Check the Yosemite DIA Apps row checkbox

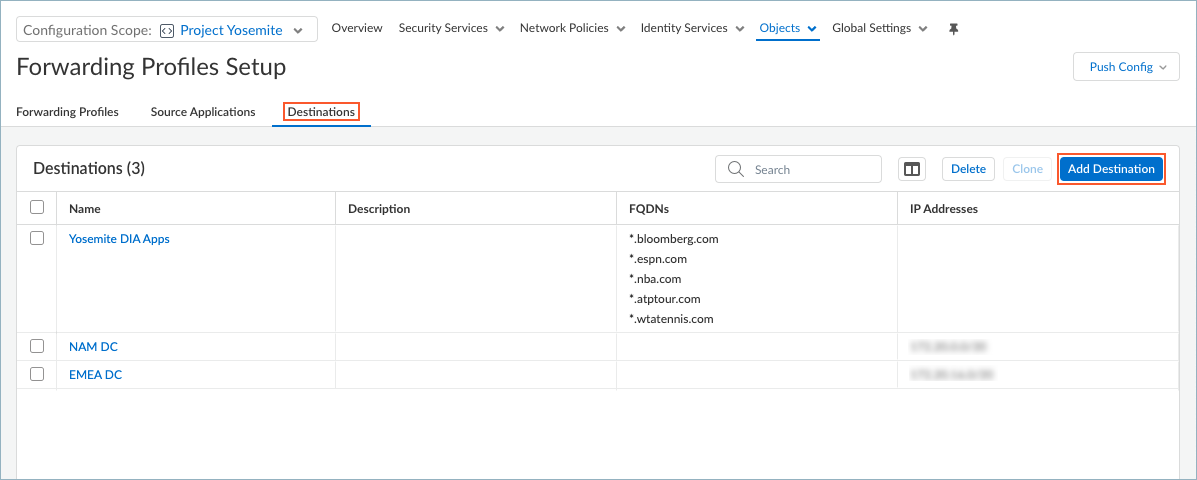(x=37, y=239)
